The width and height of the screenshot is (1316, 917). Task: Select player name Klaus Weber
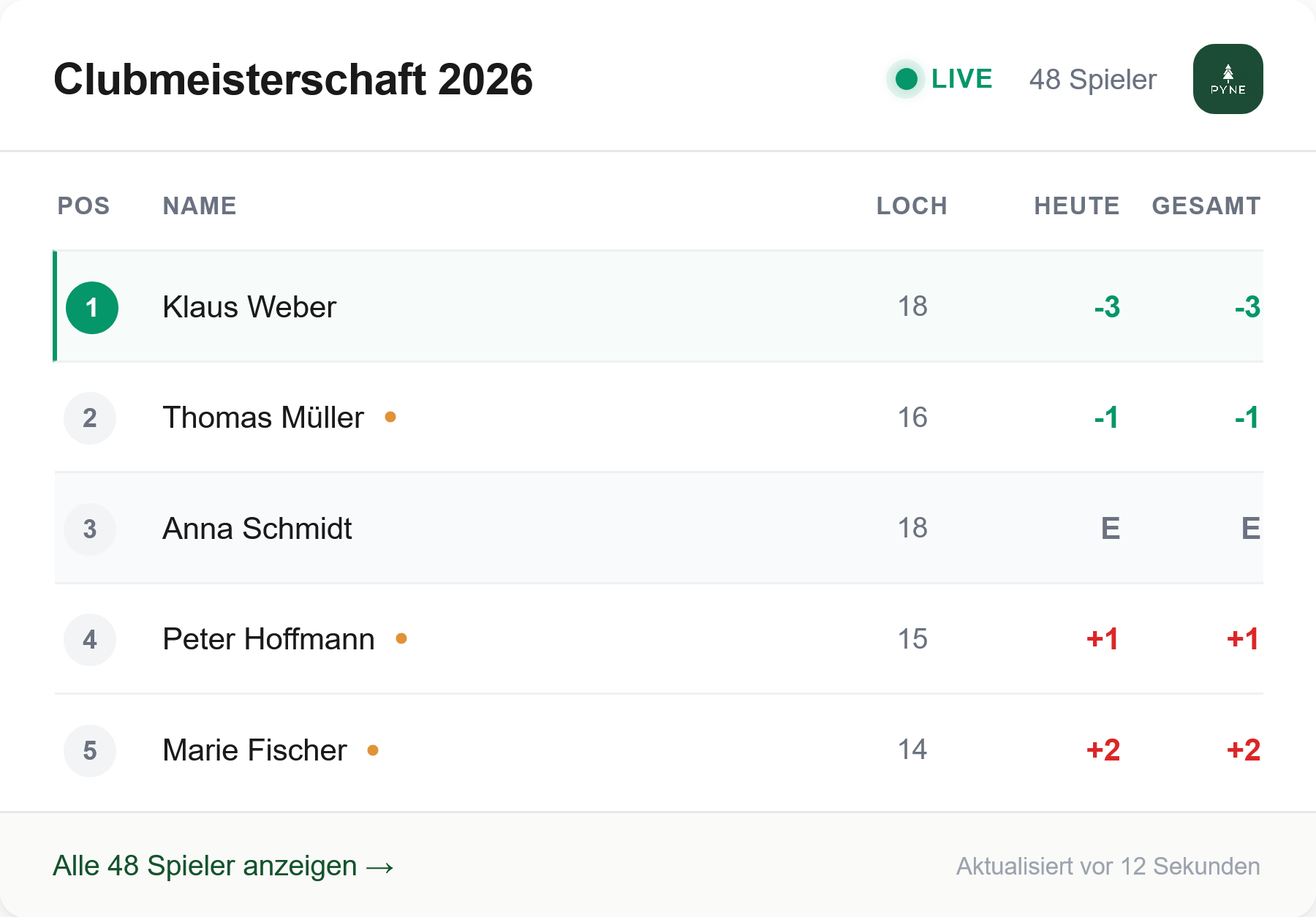pyautogui.click(x=249, y=307)
